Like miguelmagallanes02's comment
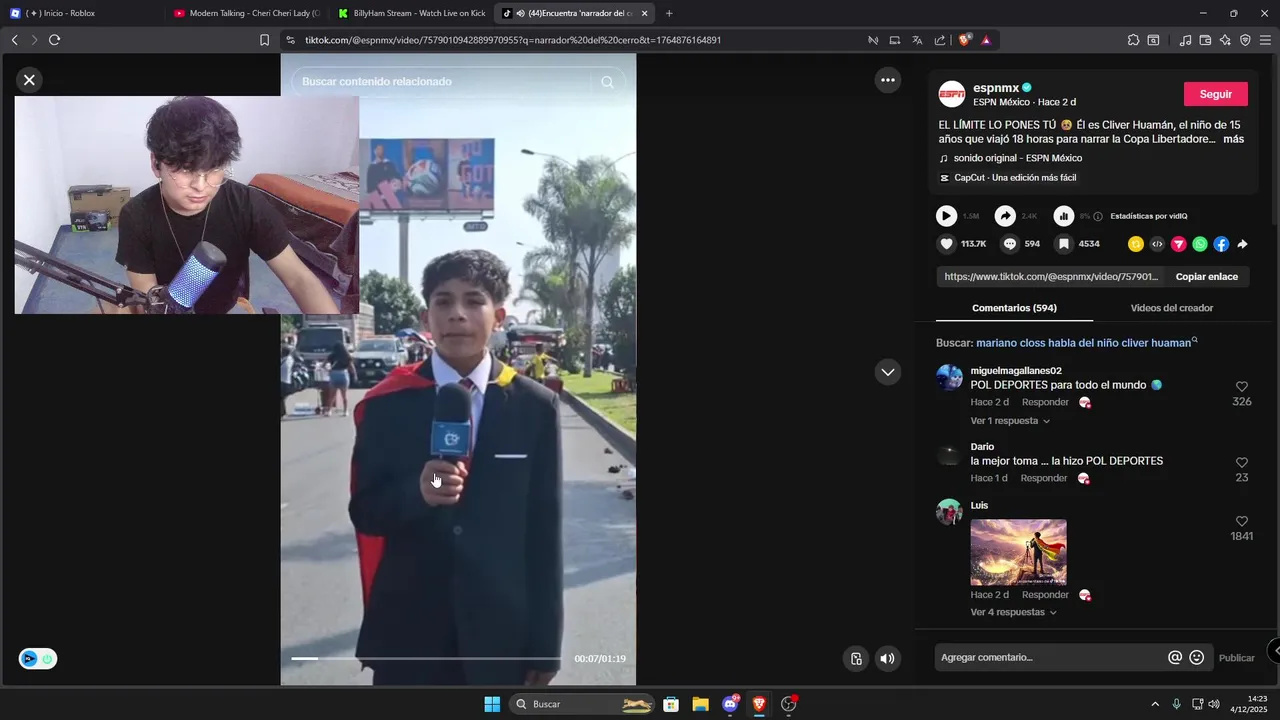The image size is (1280, 720). (1242, 387)
